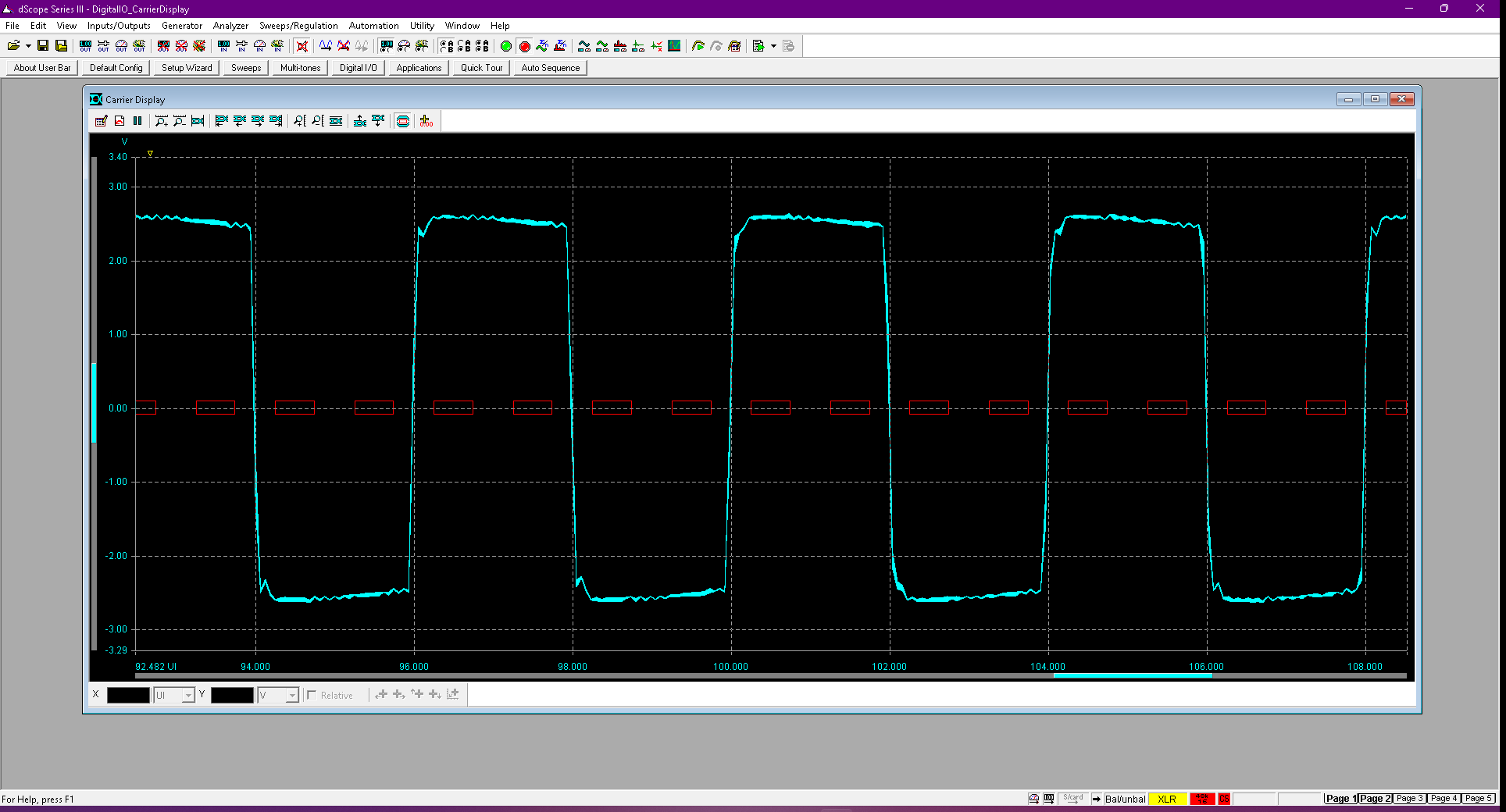Open the Generator menu
Viewport: 1506px width, 812px height.
[x=182, y=26]
